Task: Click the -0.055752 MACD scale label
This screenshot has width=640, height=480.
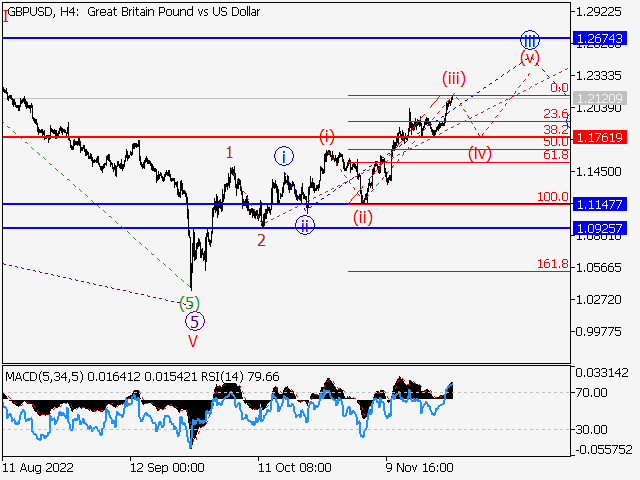Action: coord(604,450)
